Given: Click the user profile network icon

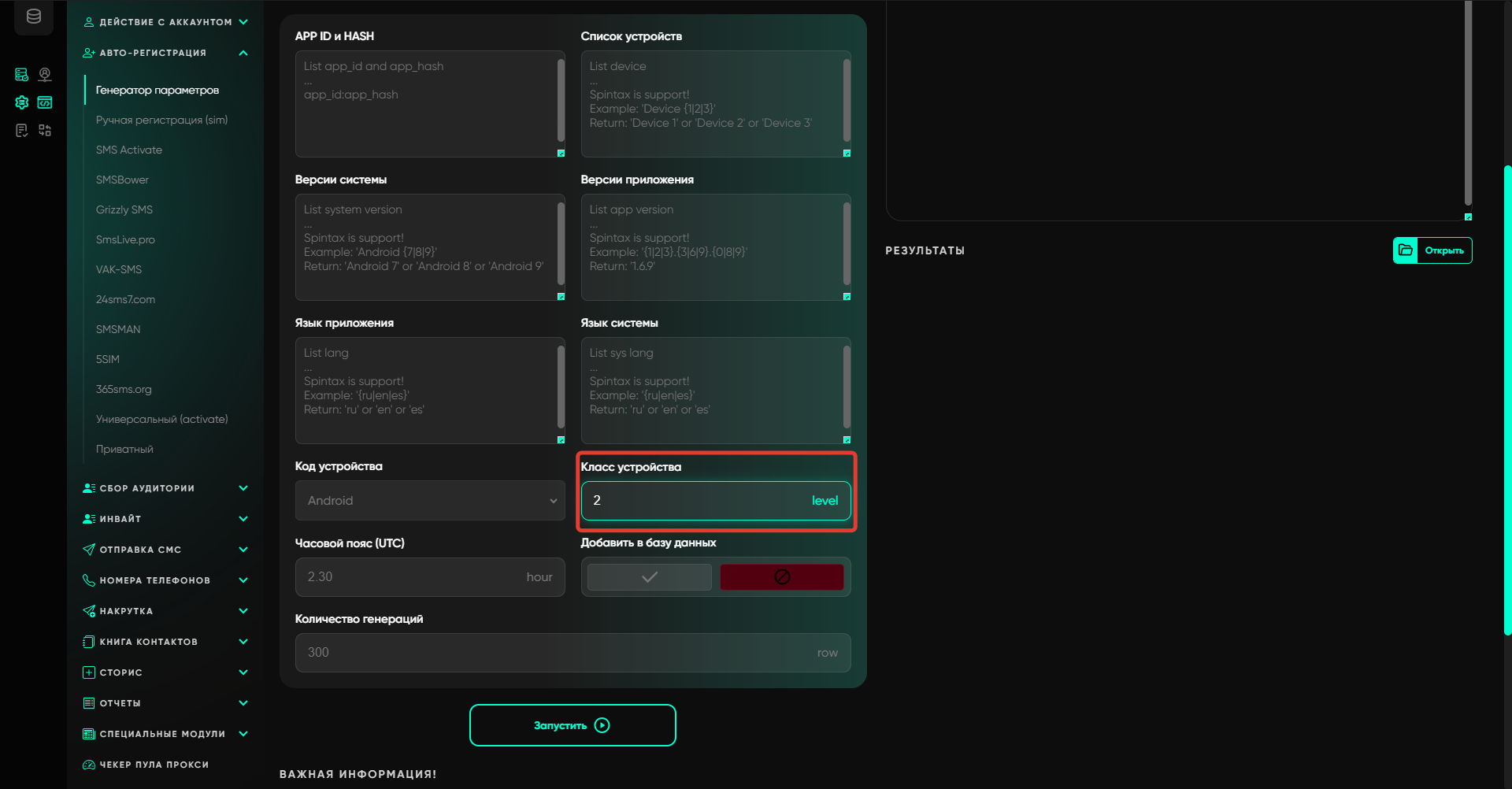Looking at the screenshot, I should coord(45,75).
